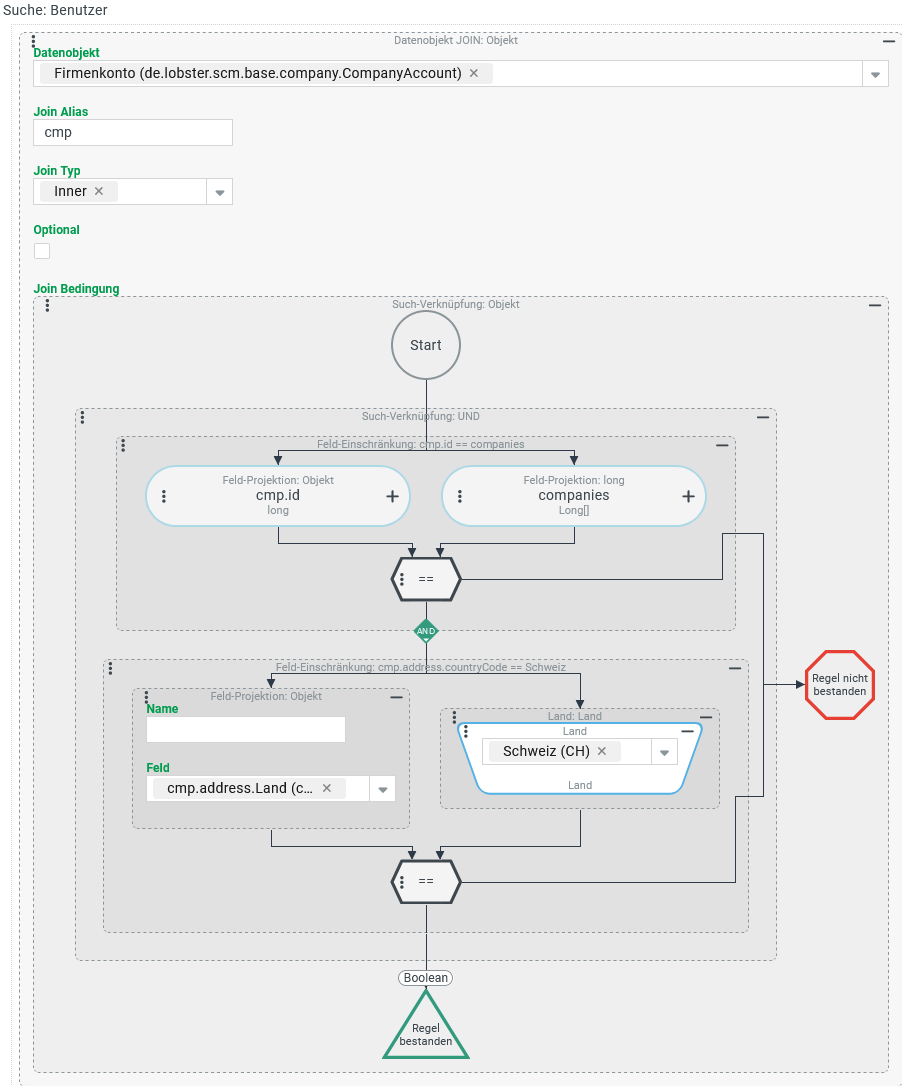Click the plus icon on companies node
This screenshot has width=902, height=1086.
coord(688,496)
